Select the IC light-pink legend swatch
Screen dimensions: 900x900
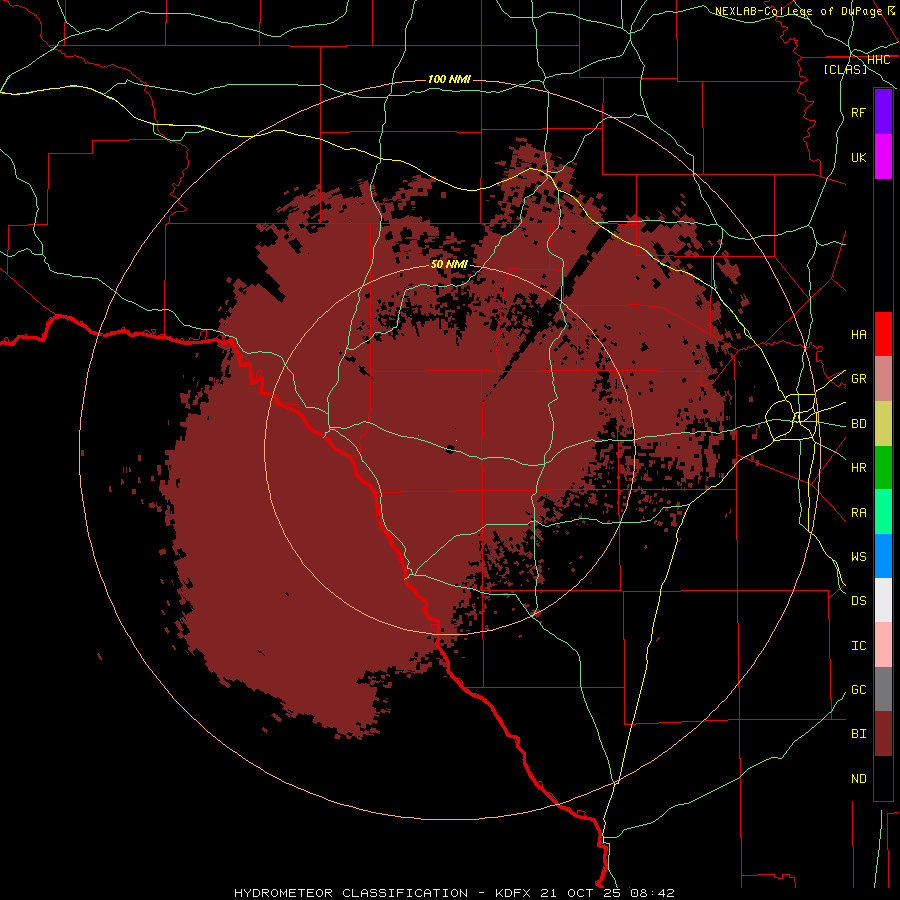883,645
